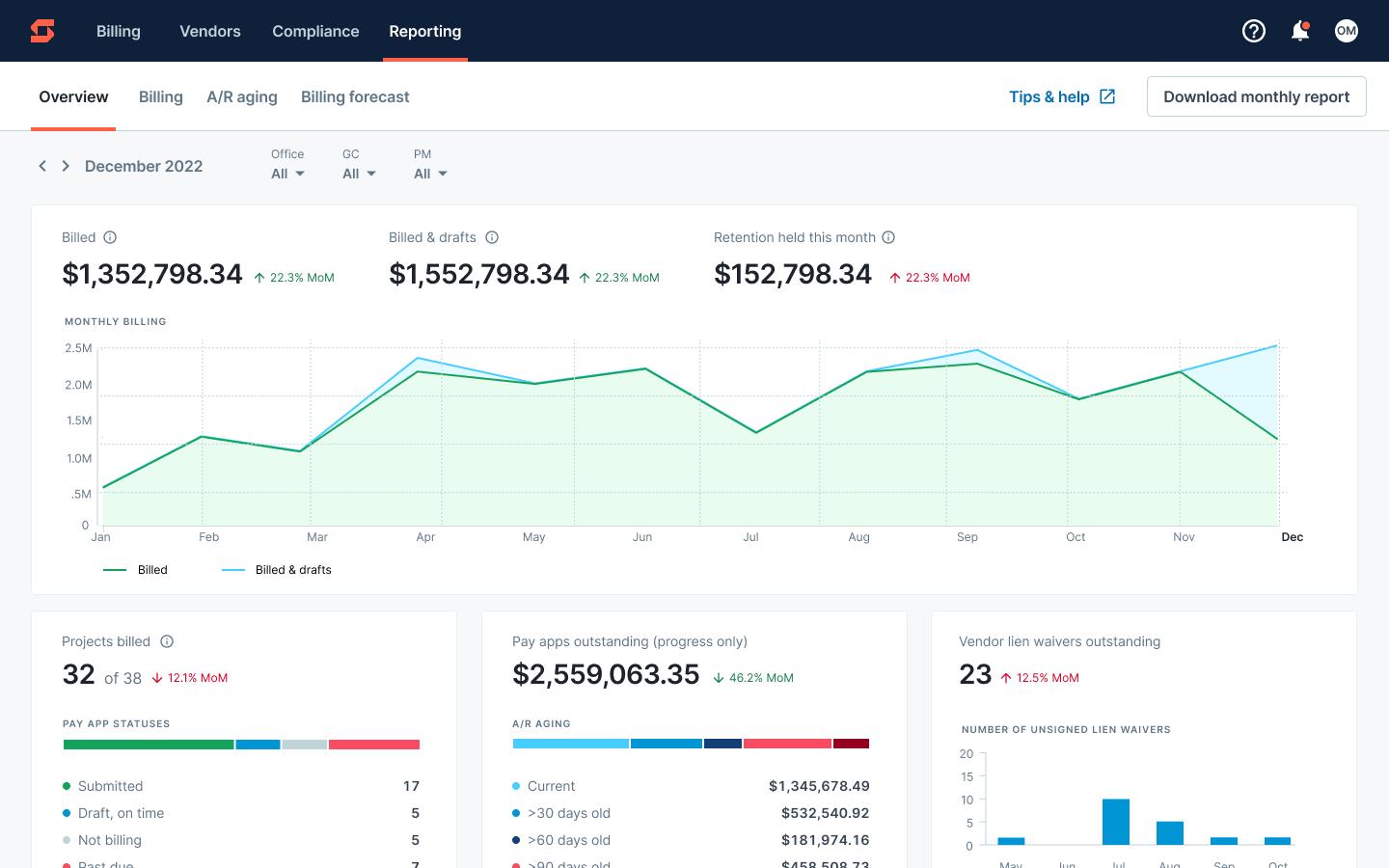Click the info icon beside Billed & drafts
The height and width of the screenshot is (868, 1389).
coord(492,237)
